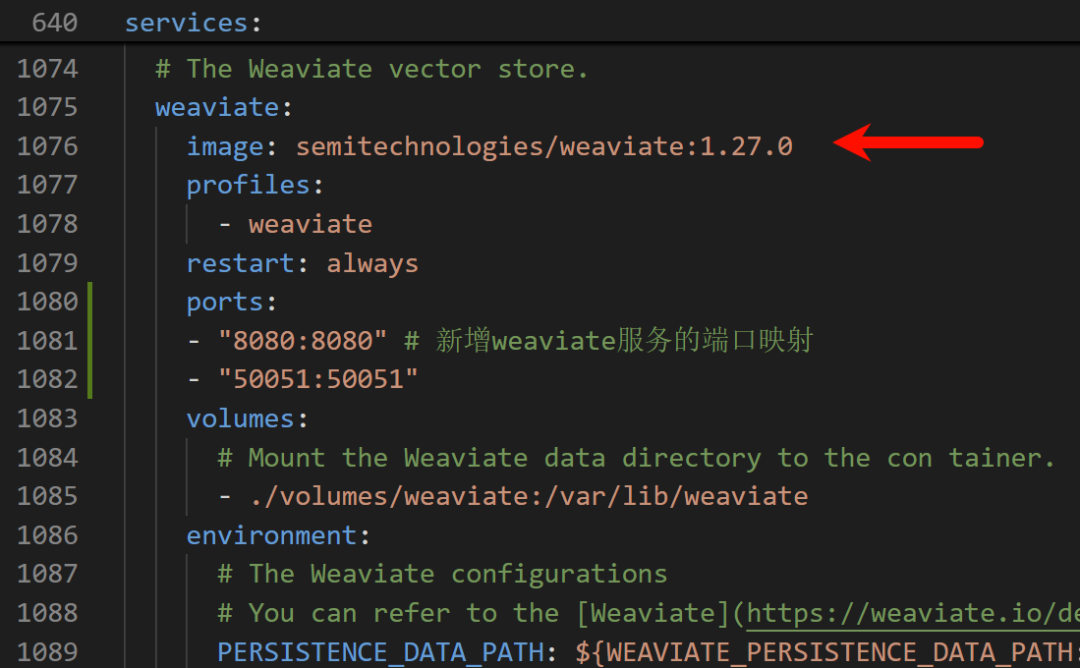
Task: Select the "8080:8080" port mapping
Action: (302, 340)
